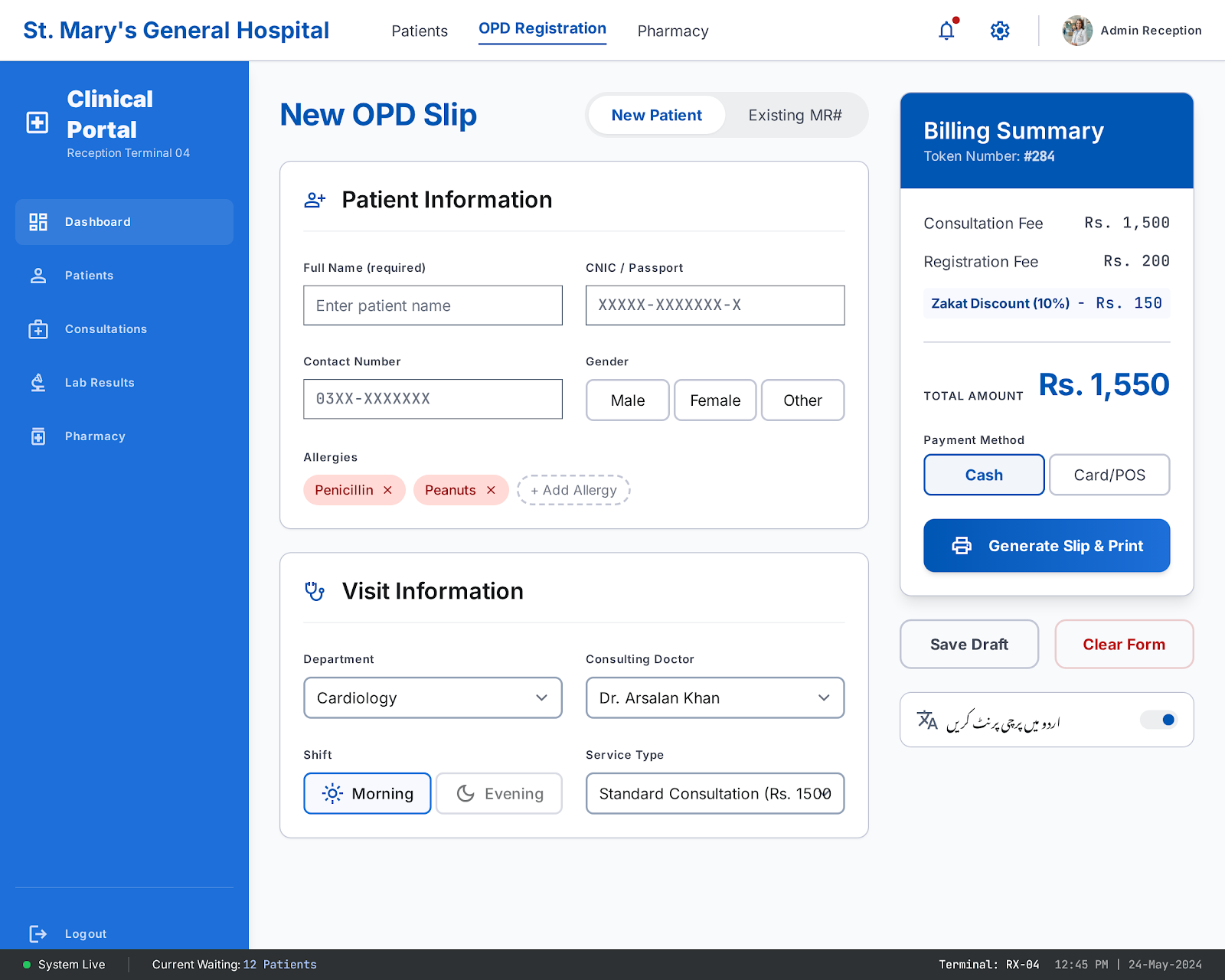The width and height of the screenshot is (1225, 980).
Task: Click the Rs. 1,550 total amount
Action: (x=1104, y=384)
